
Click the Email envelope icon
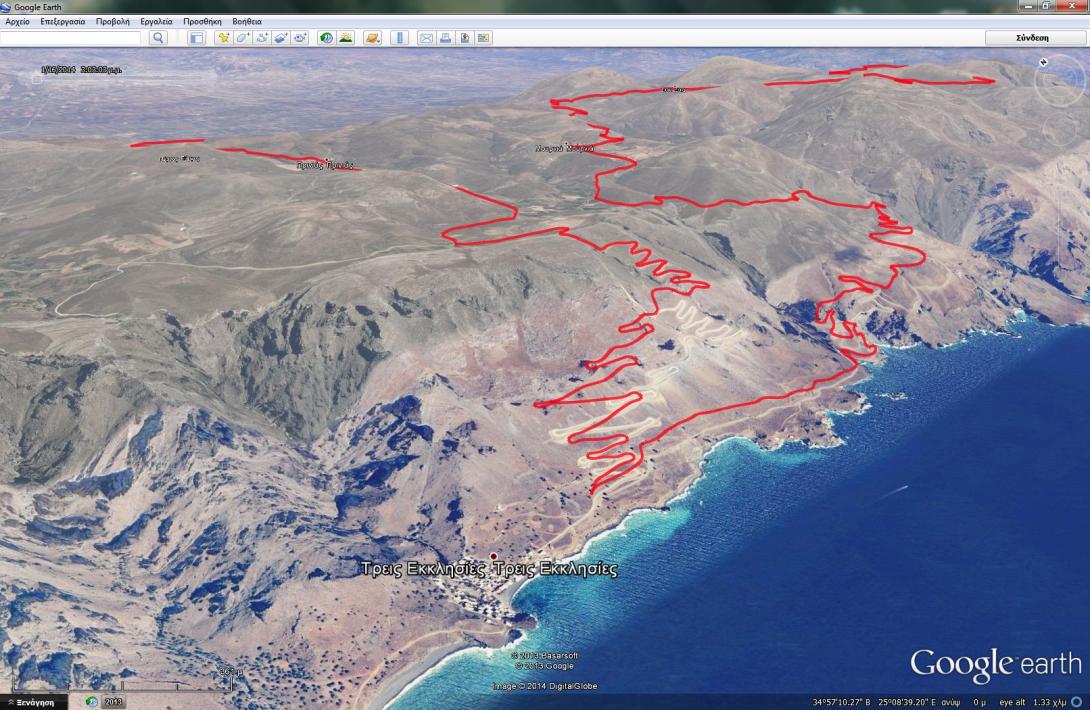click(426, 38)
